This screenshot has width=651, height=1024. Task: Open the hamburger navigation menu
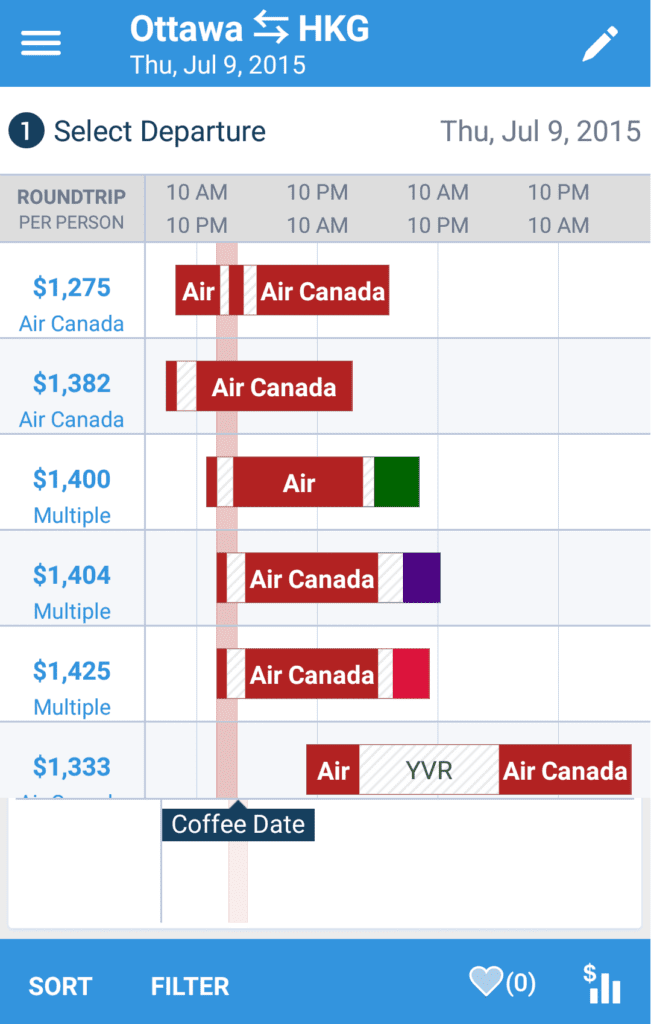point(41,43)
